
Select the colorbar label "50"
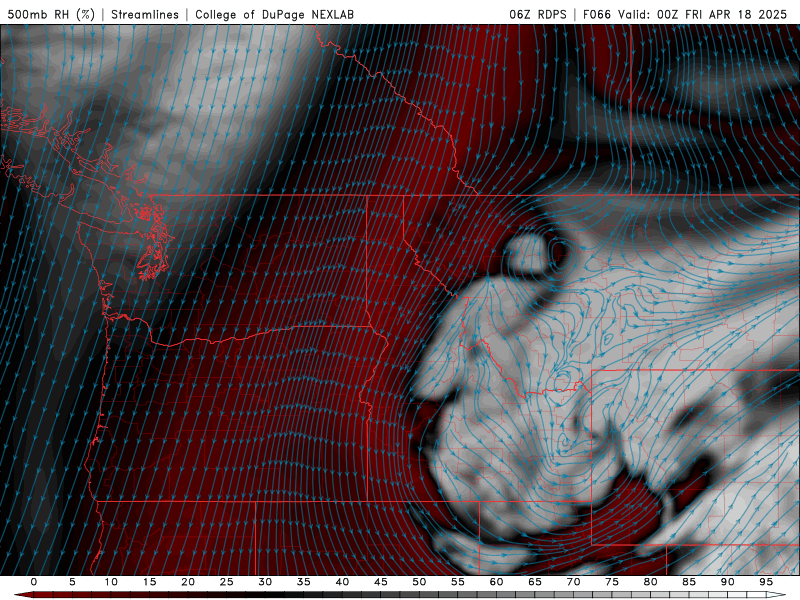pos(419,582)
